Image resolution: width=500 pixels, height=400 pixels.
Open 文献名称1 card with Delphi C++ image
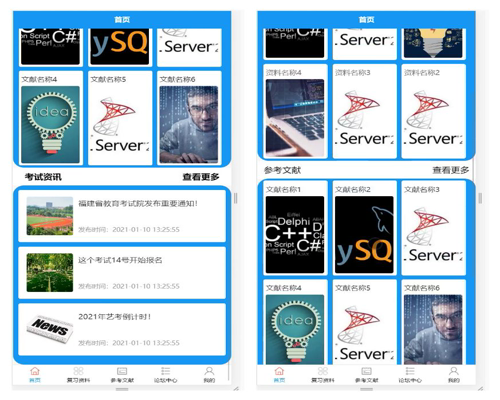pyautogui.click(x=295, y=228)
